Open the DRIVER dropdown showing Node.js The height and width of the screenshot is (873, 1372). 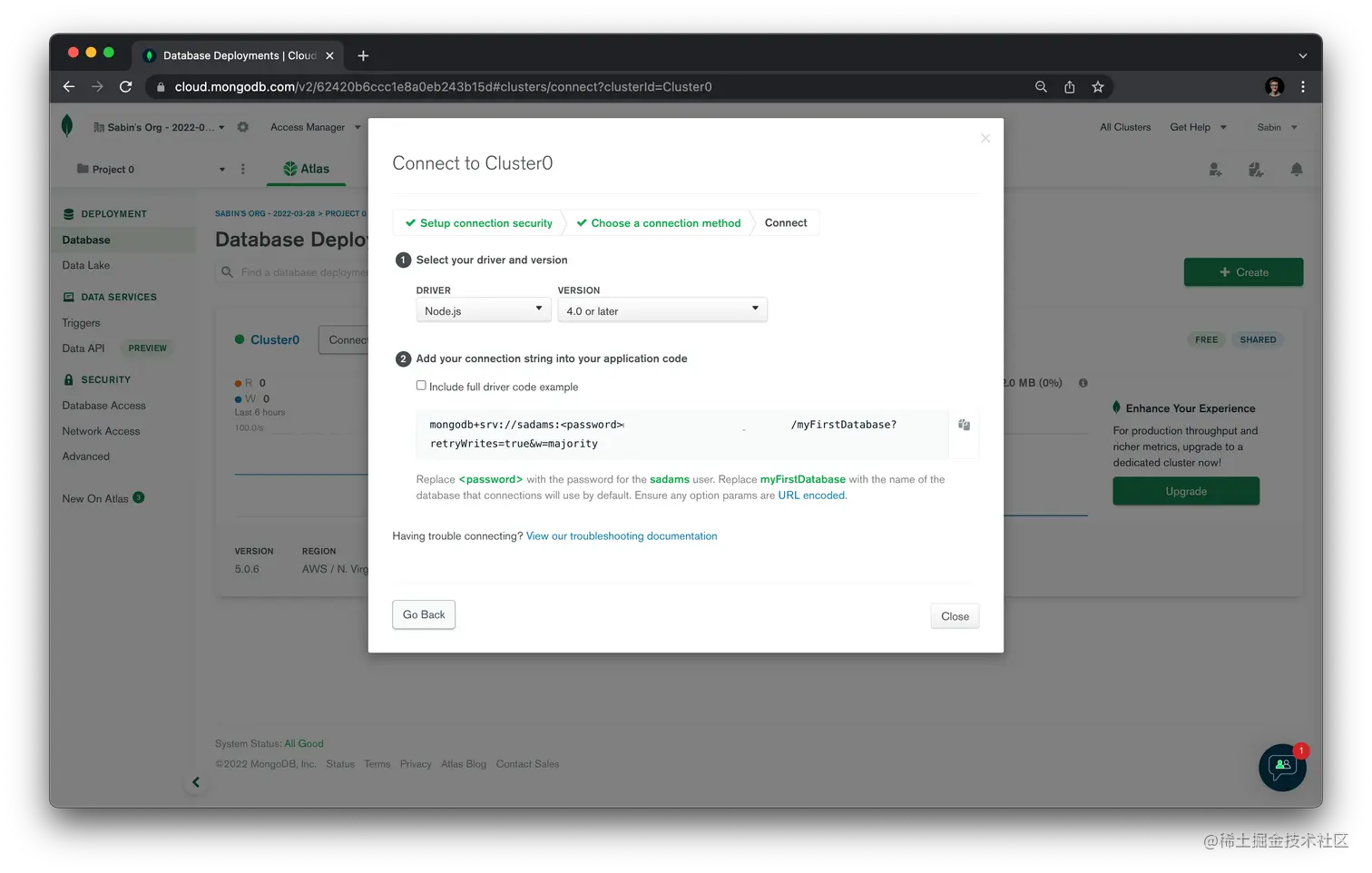point(483,309)
